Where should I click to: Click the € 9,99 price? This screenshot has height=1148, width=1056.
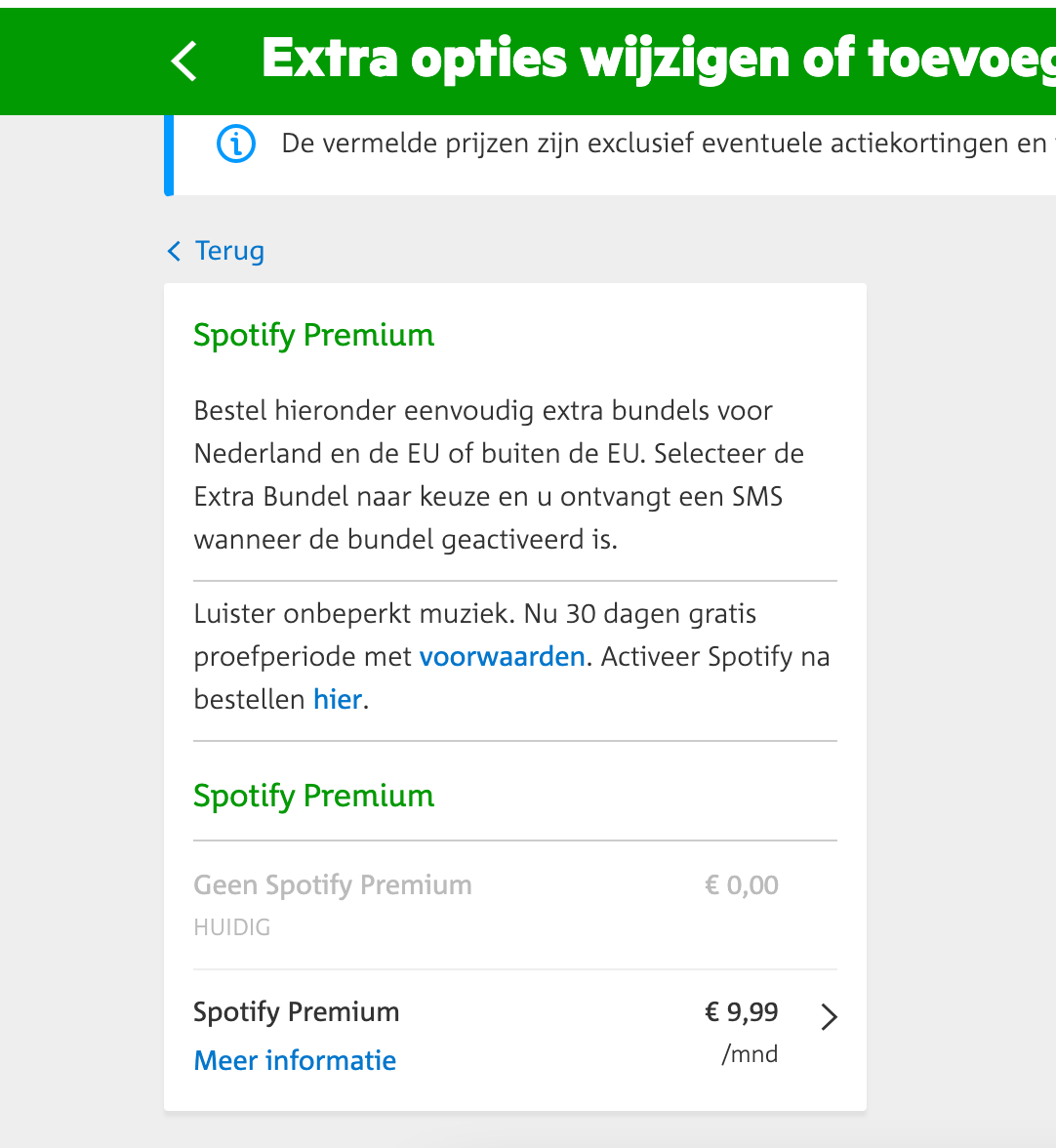pos(741,1011)
